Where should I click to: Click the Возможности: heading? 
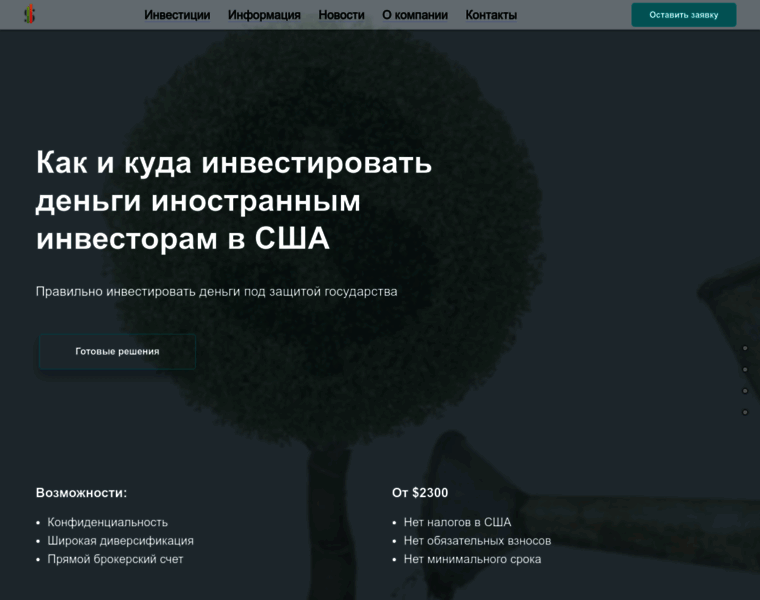coord(81,492)
